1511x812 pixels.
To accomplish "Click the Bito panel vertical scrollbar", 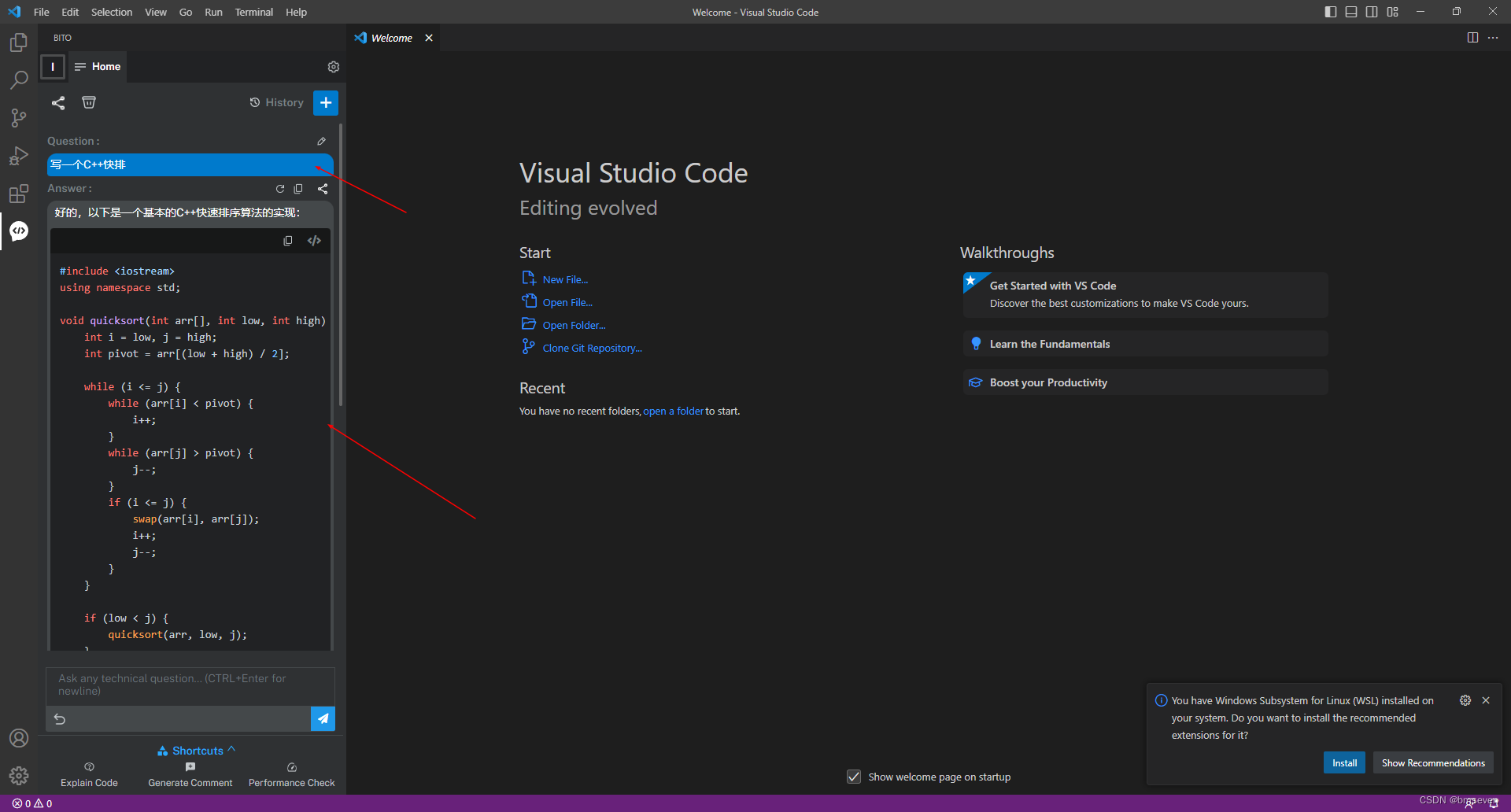I will pyautogui.click(x=341, y=264).
